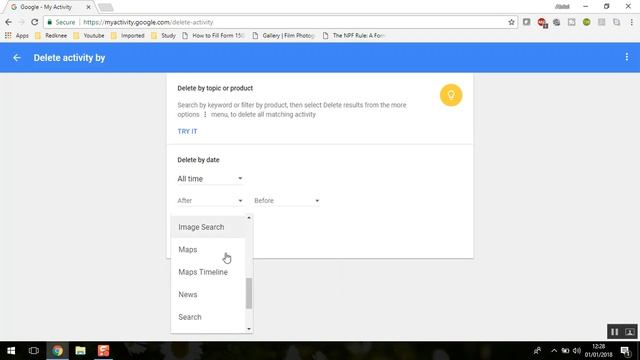
Task: Open the Youtube bookmark folder
Action: point(89,36)
